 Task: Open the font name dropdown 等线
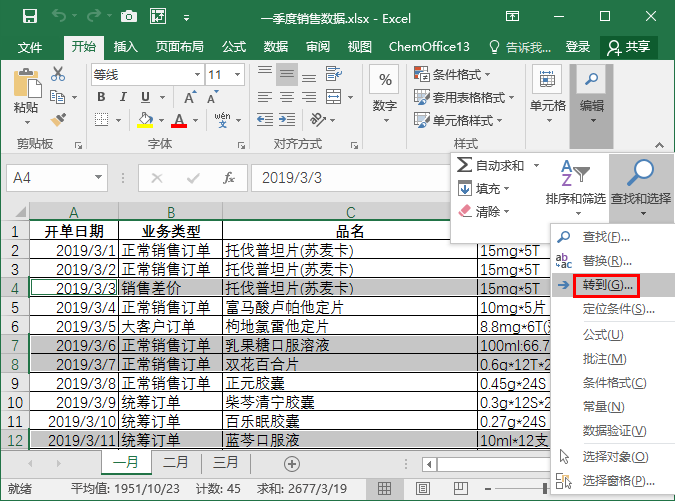tap(197, 74)
